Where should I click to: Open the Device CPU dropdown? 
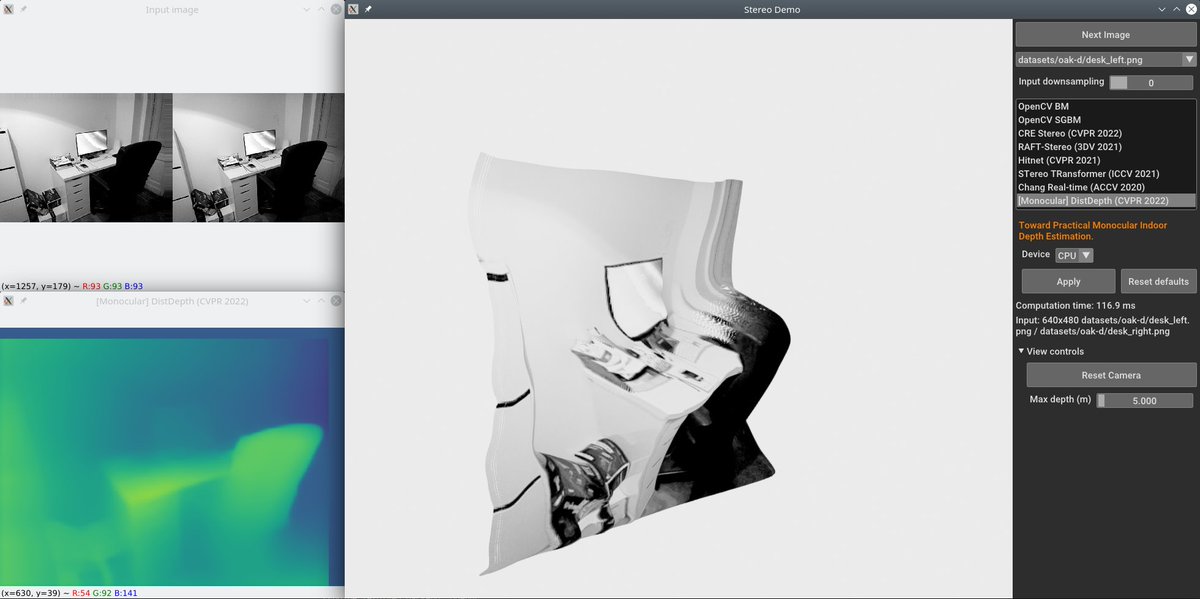click(1074, 256)
